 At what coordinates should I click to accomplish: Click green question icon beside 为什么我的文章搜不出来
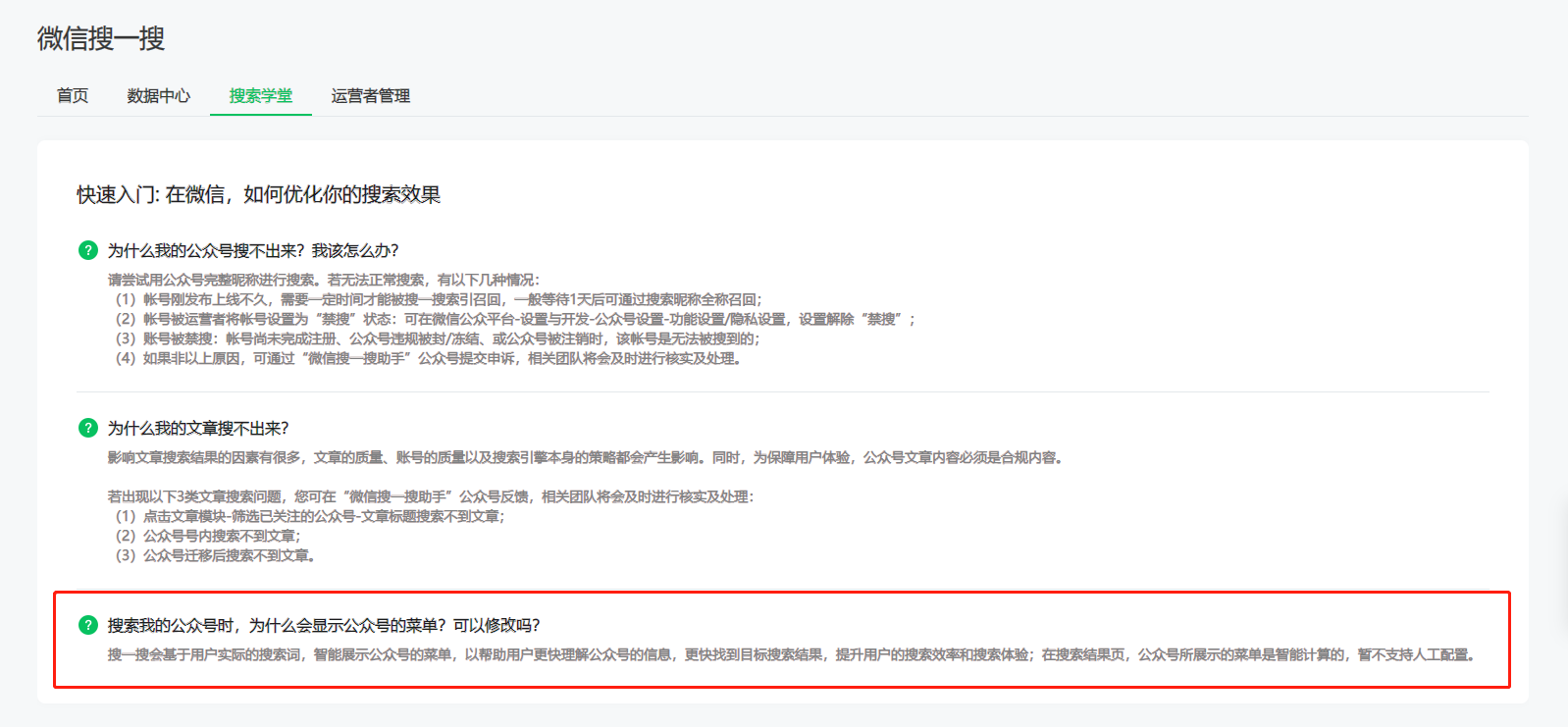[x=88, y=428]
